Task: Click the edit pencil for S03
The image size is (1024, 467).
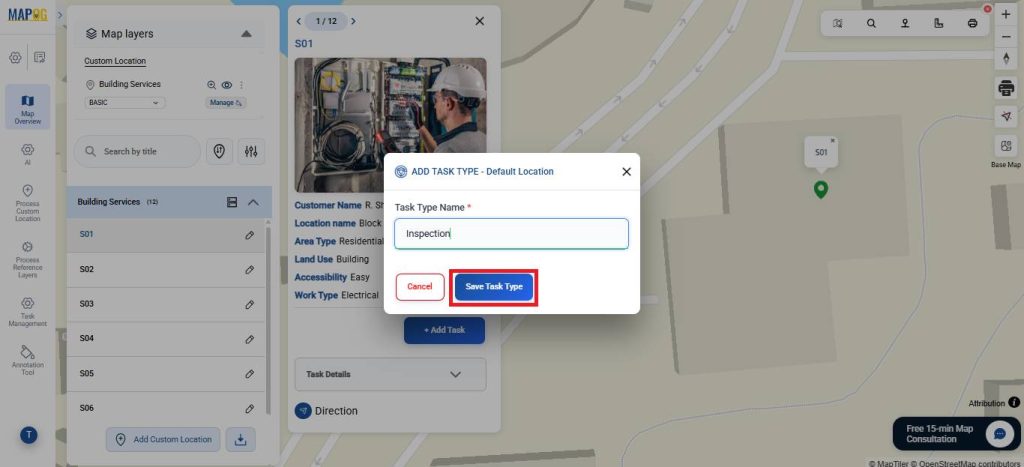Action: click(x=249, y=304)
